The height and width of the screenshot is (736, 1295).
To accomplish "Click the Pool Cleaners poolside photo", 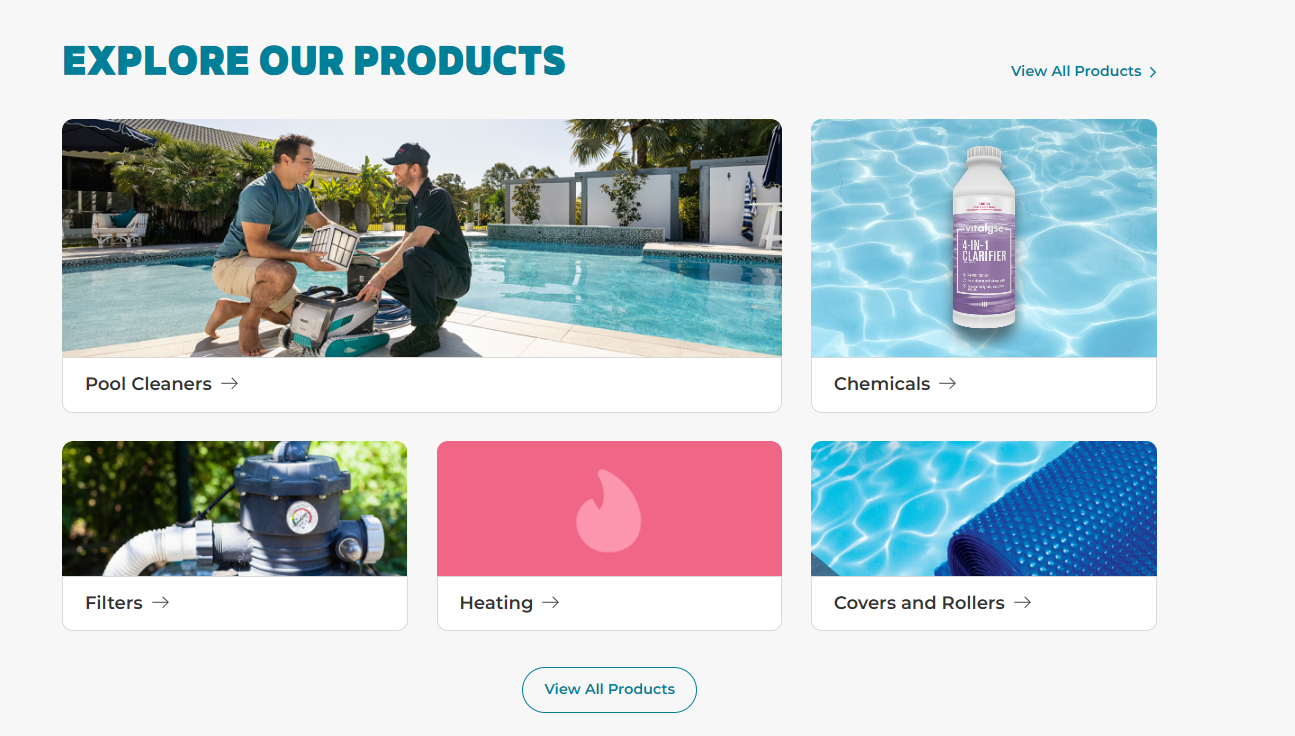I will tap(422, 238).
